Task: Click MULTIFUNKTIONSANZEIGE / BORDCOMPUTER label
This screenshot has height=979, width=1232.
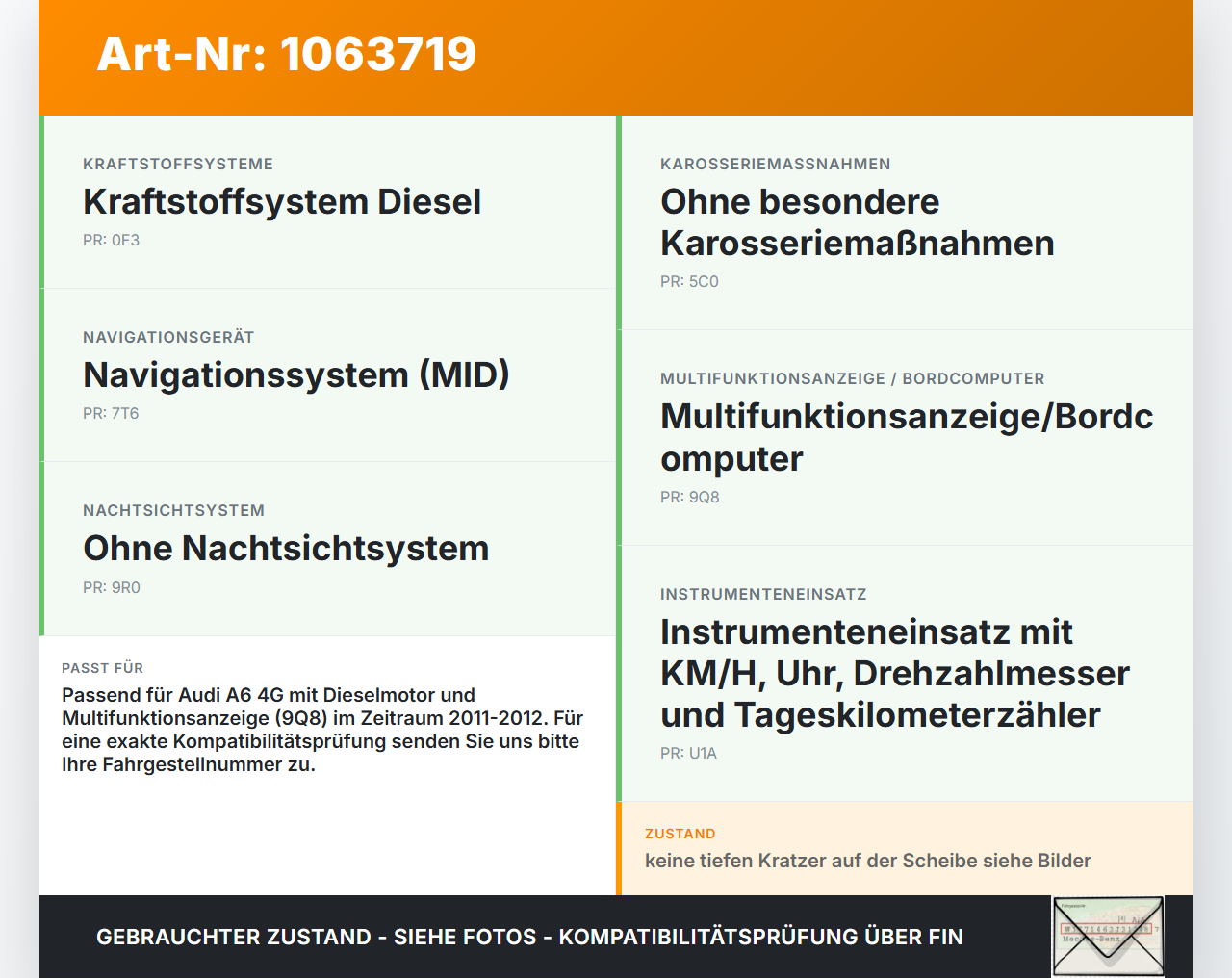Action: click(x=853, y=379)
